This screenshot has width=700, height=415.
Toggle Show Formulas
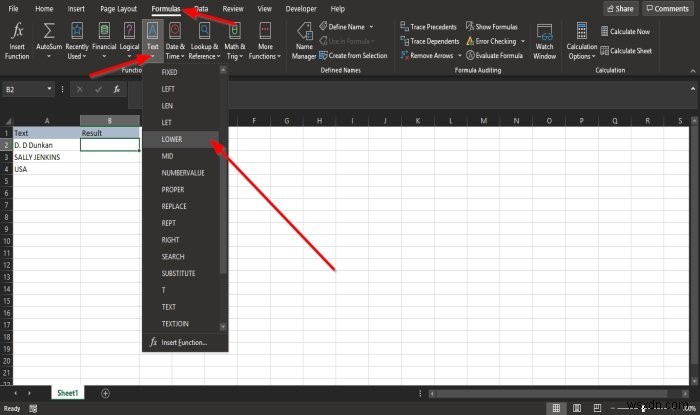click(492, 27)
